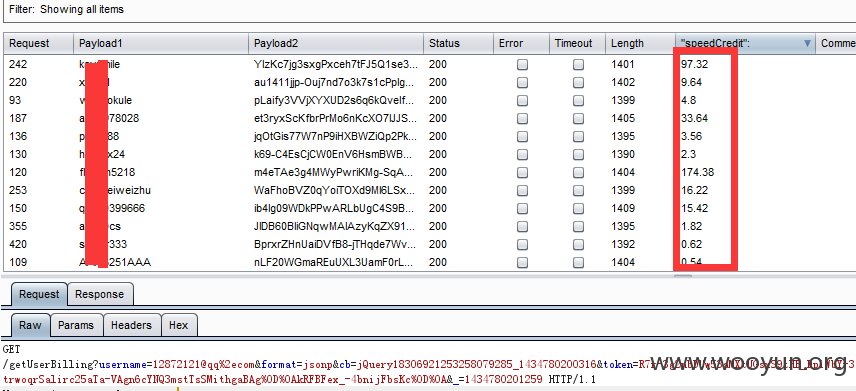
Task: Toggle Error checkbox for request 355
Action: 522,227
